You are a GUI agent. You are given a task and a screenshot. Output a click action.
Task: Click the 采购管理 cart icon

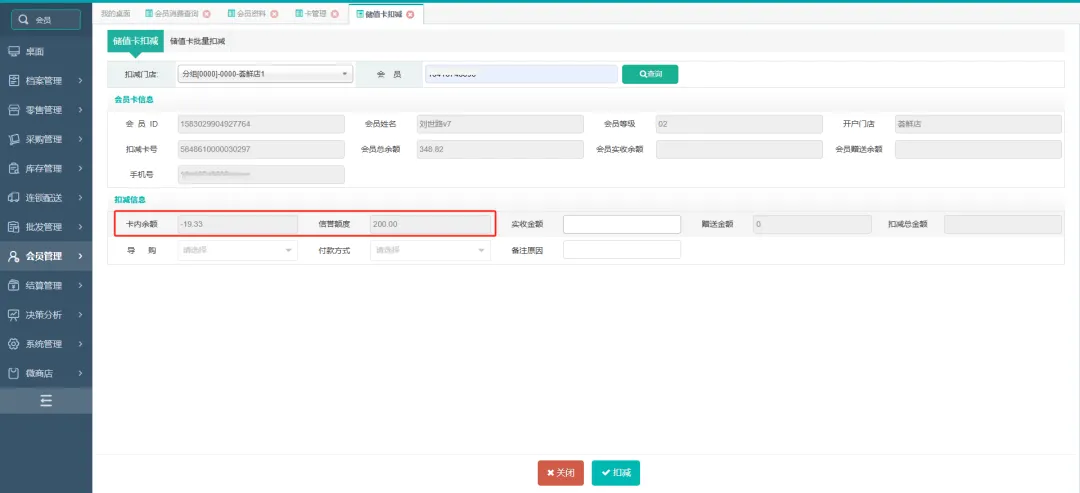click(x=14, y=139)
